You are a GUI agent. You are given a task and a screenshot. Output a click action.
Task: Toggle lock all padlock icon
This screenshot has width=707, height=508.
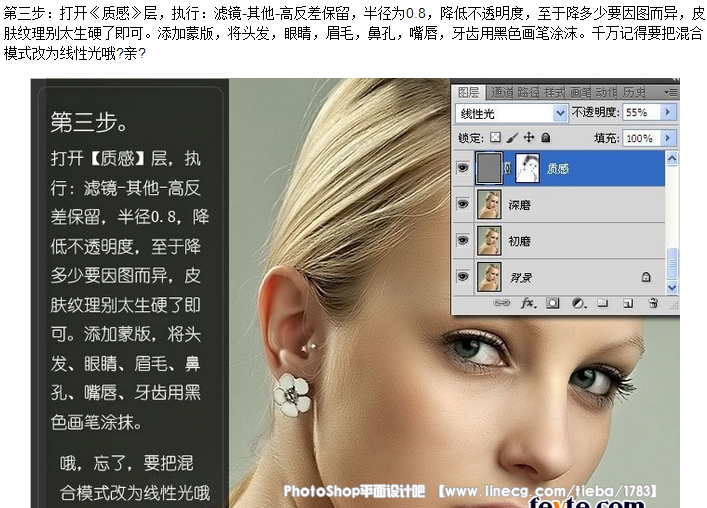point(546,137)
